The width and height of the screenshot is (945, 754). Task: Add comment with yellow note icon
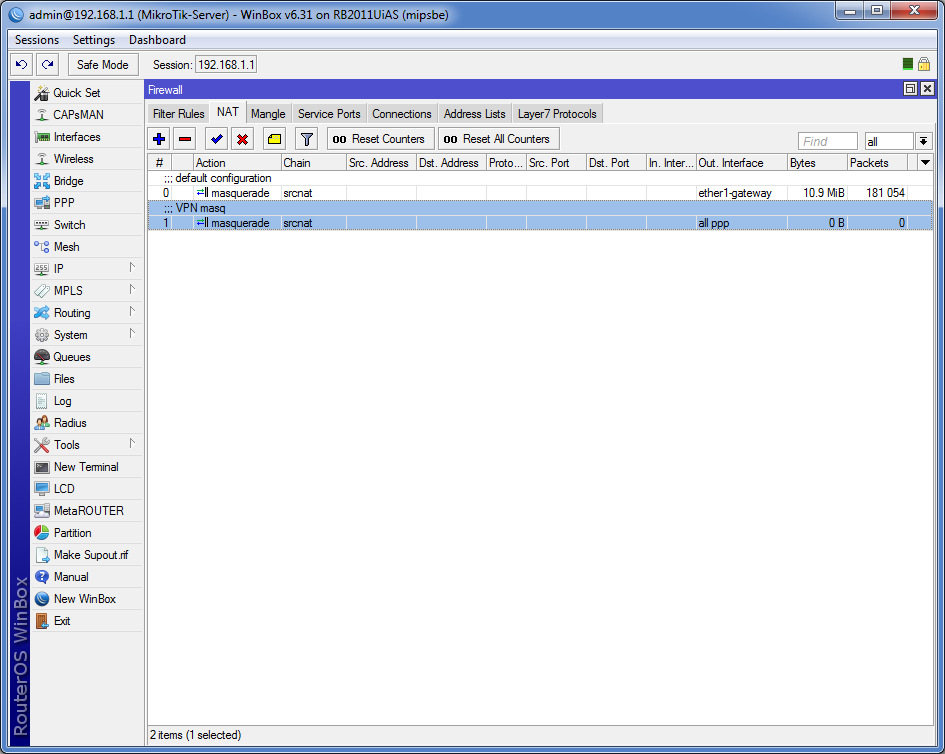click(x=274, y=139)
